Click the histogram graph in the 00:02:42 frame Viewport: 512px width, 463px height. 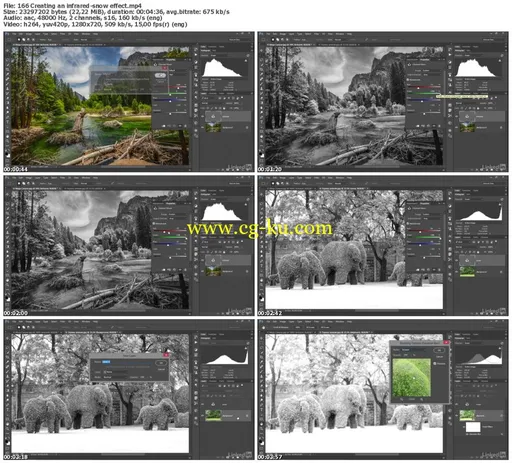(x=478, y=212)
